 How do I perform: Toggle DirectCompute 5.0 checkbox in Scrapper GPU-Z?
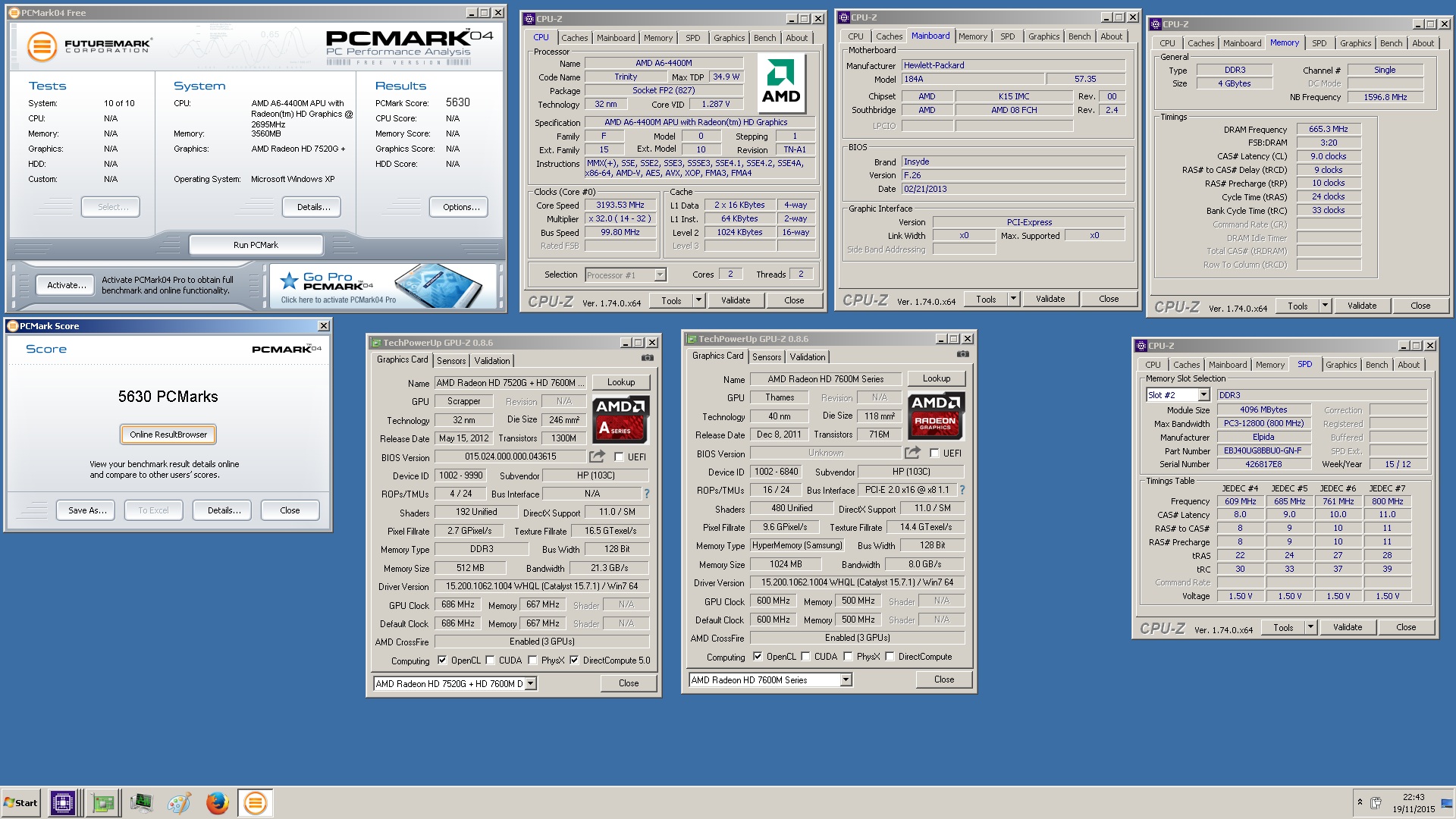click(x=574, y=660)
